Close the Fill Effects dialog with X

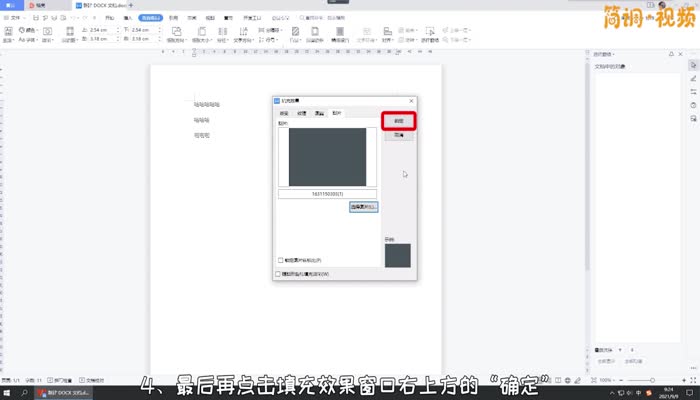[x=410, y=101]
